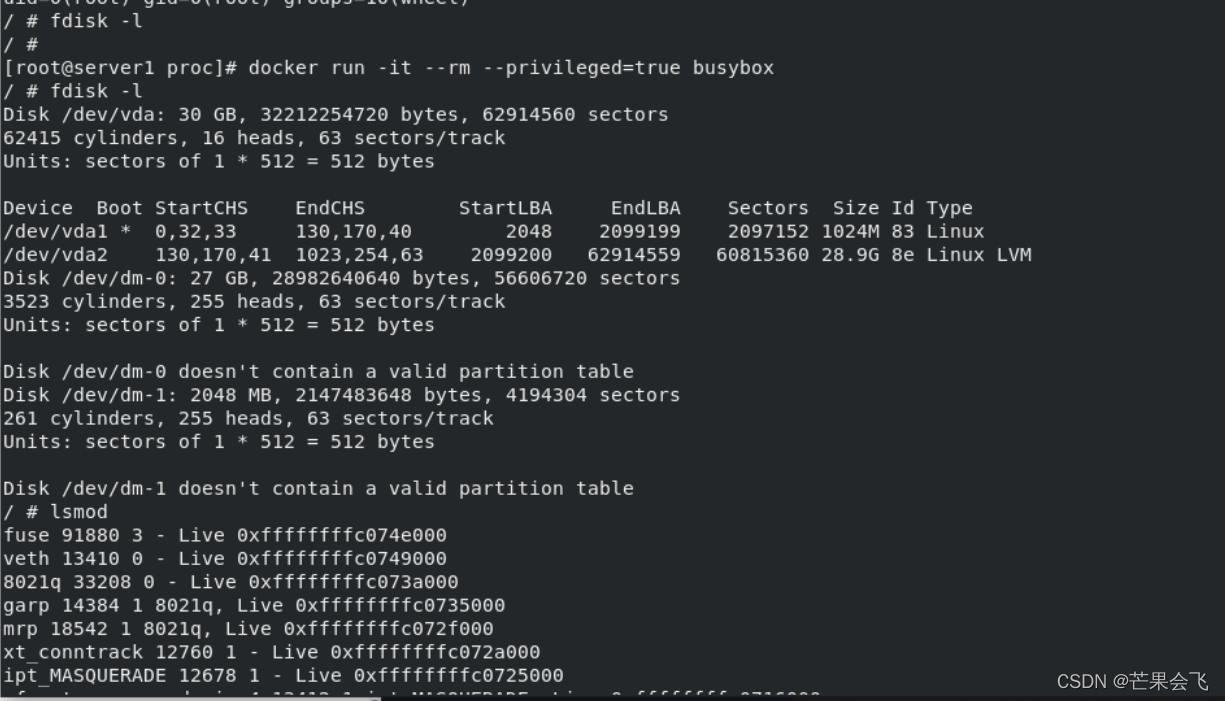Select the 'Disk /dev/vda: 30 GB' line
This screenshot has width=1225, height=701.
(x=335, y=115)
